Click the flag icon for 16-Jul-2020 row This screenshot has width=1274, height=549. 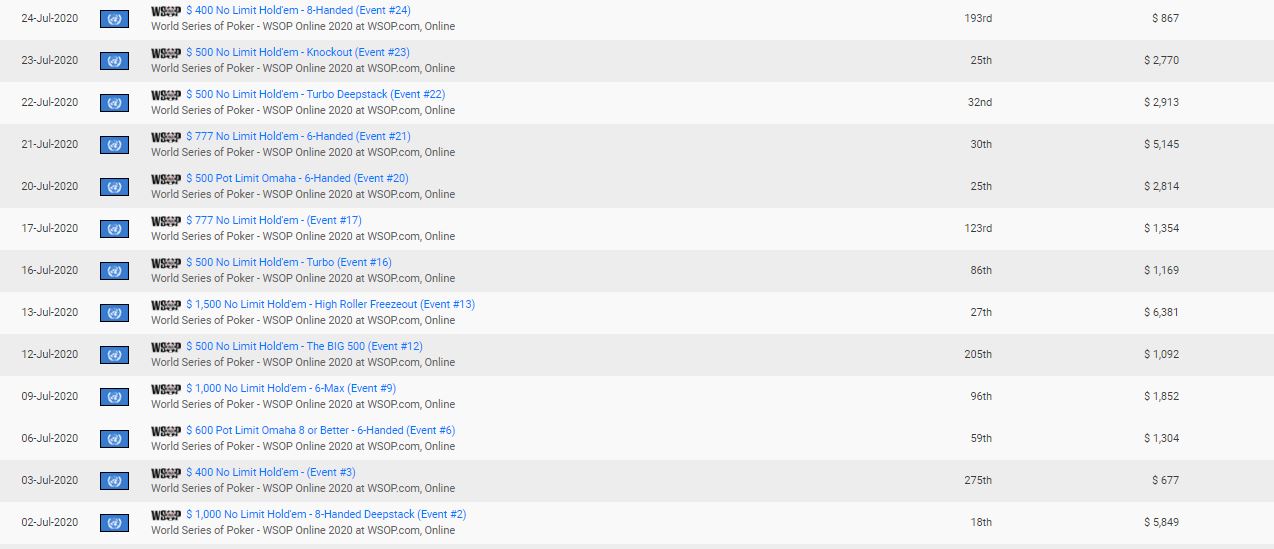click(114, 271)
